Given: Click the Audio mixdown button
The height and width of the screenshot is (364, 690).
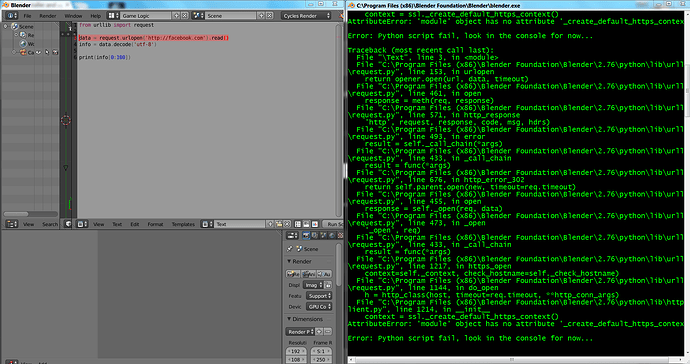Looking at the screenshot, I should pyautogui.click(x=324, y=274).
